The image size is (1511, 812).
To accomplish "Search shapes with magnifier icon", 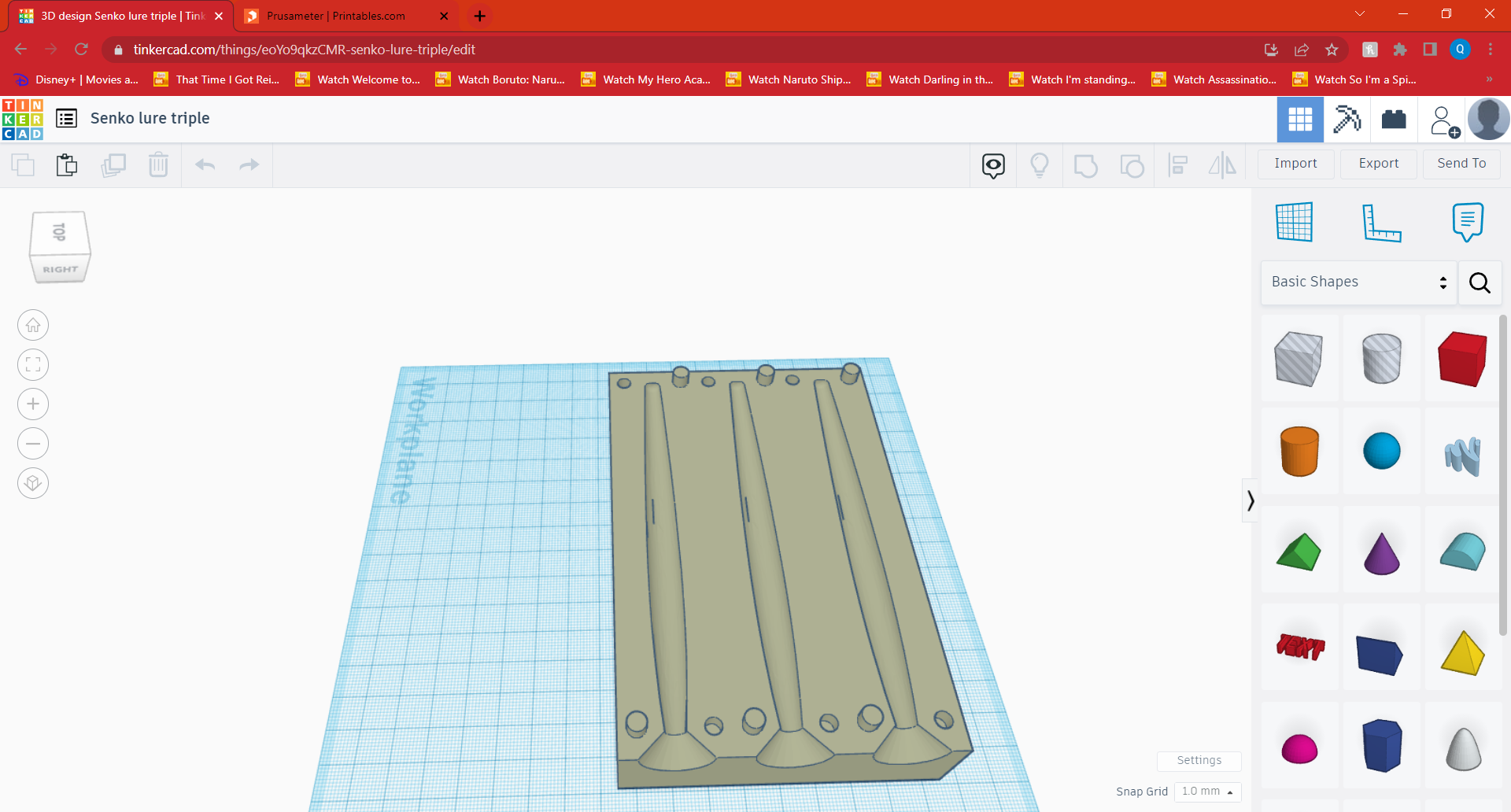I will coord(1480,282).
